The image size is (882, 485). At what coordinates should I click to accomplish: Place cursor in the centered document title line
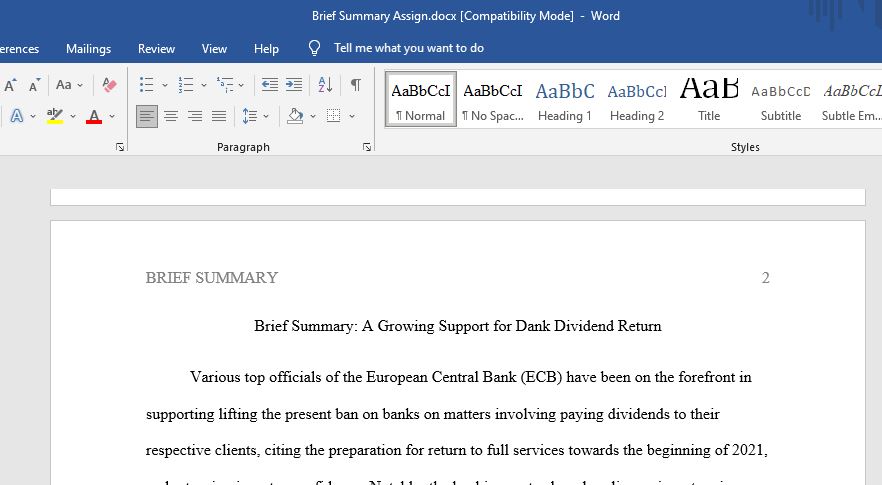click(458, 326)
